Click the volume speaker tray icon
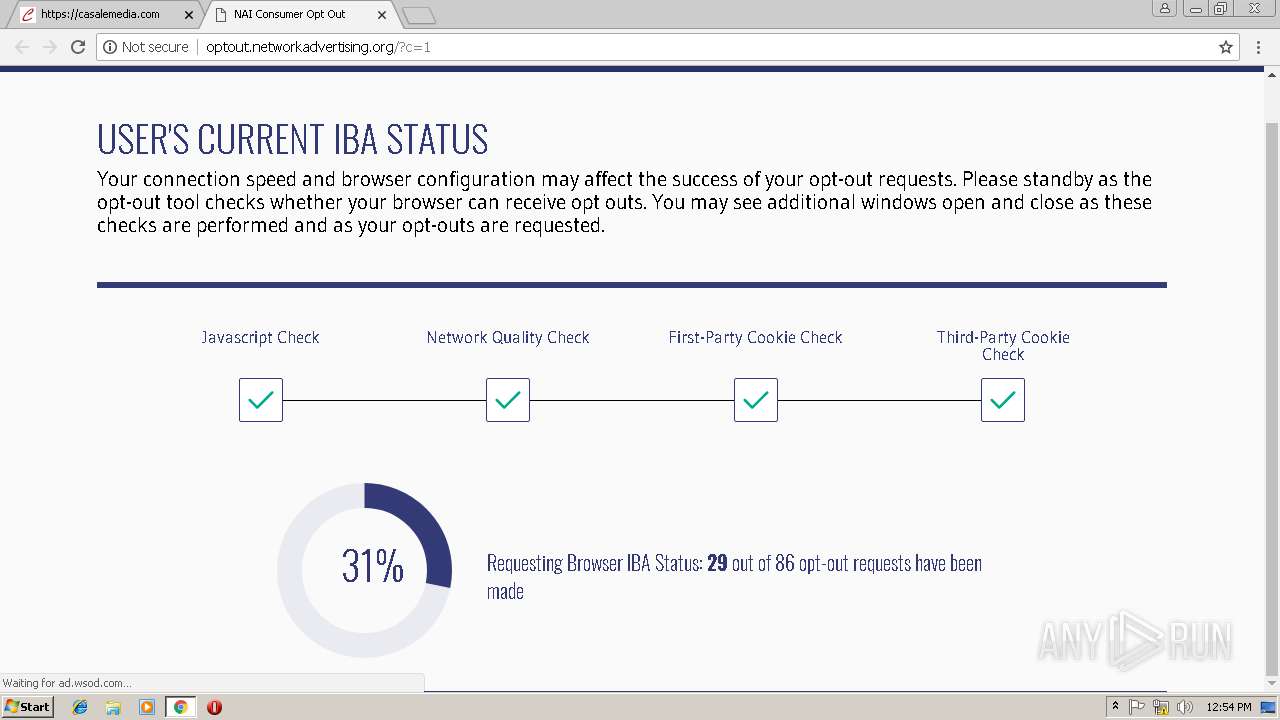This screenshot has width=1280, height=720. point(1185,707)
